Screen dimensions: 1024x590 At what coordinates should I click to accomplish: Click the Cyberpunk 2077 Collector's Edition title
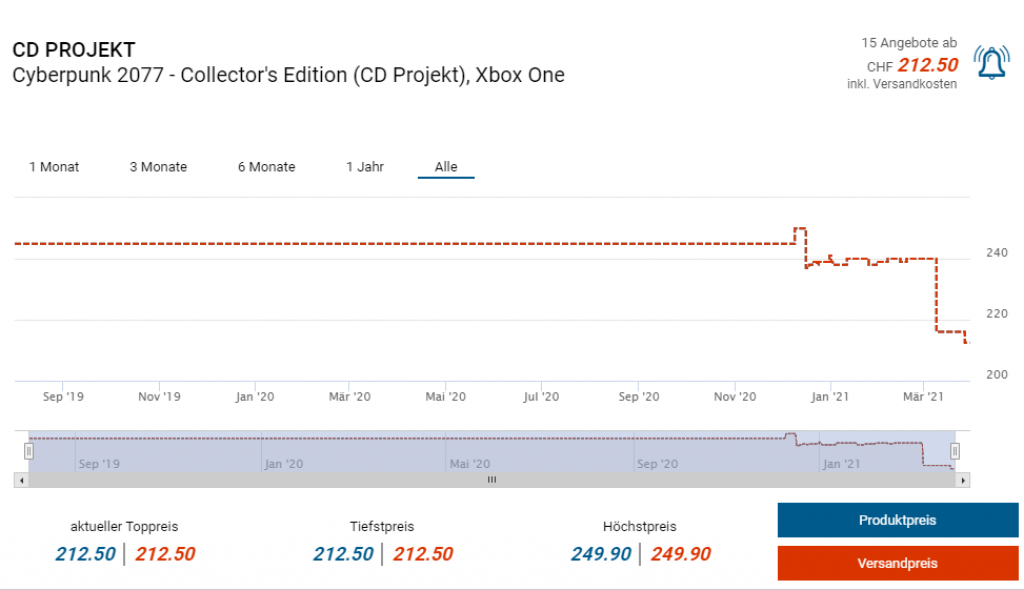click(288, 76)
